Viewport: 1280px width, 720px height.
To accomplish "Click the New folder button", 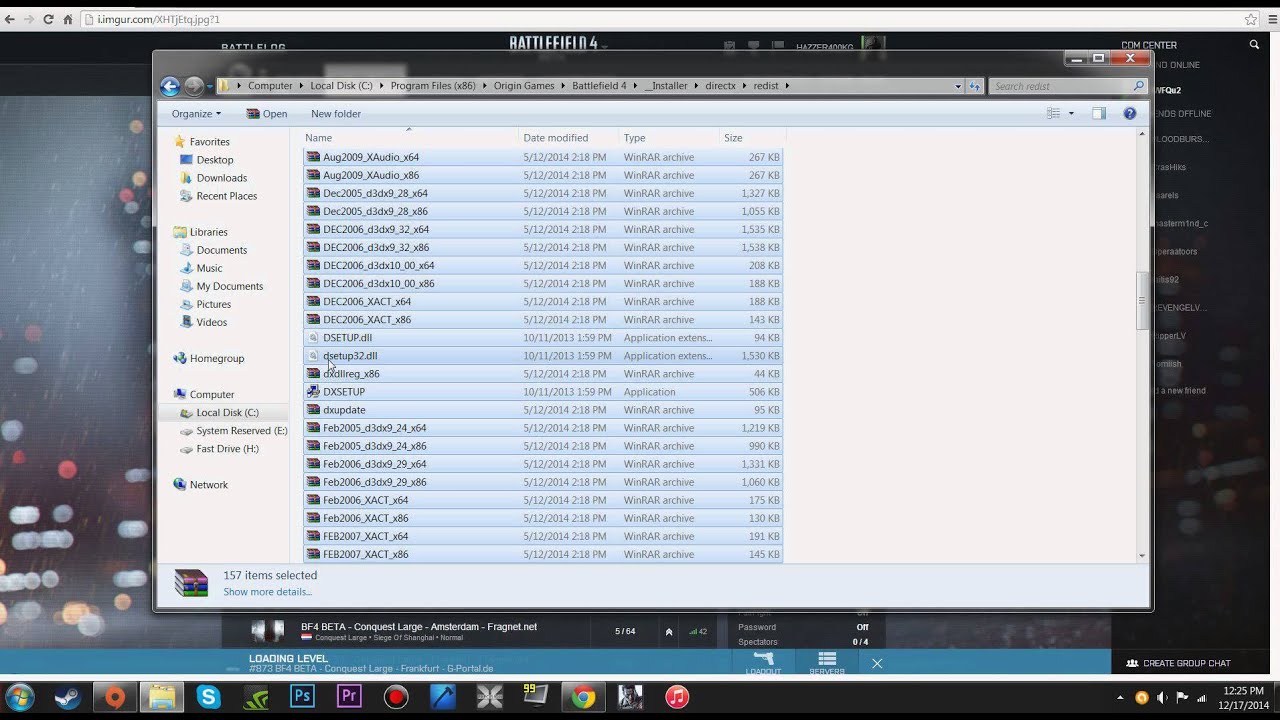I will click(336, 114).
